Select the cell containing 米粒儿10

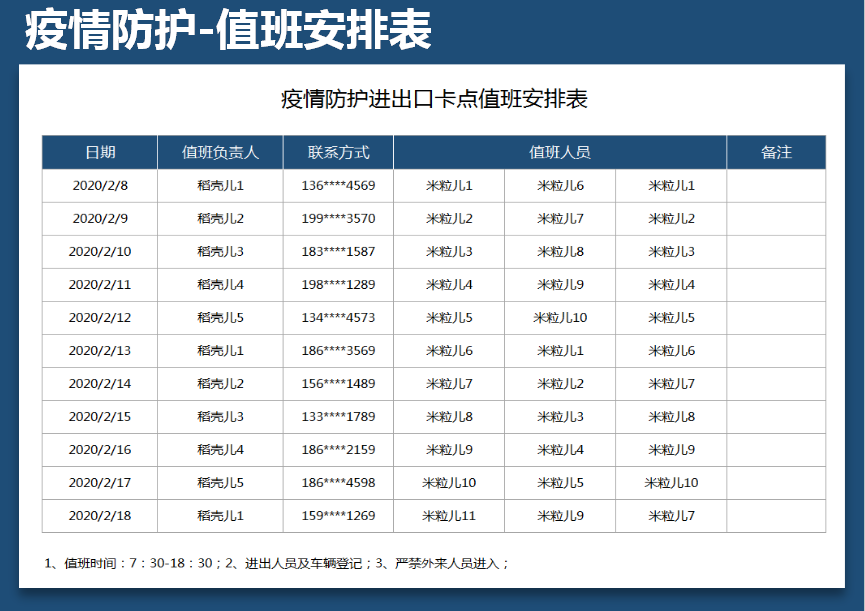[x=558, y=317]
